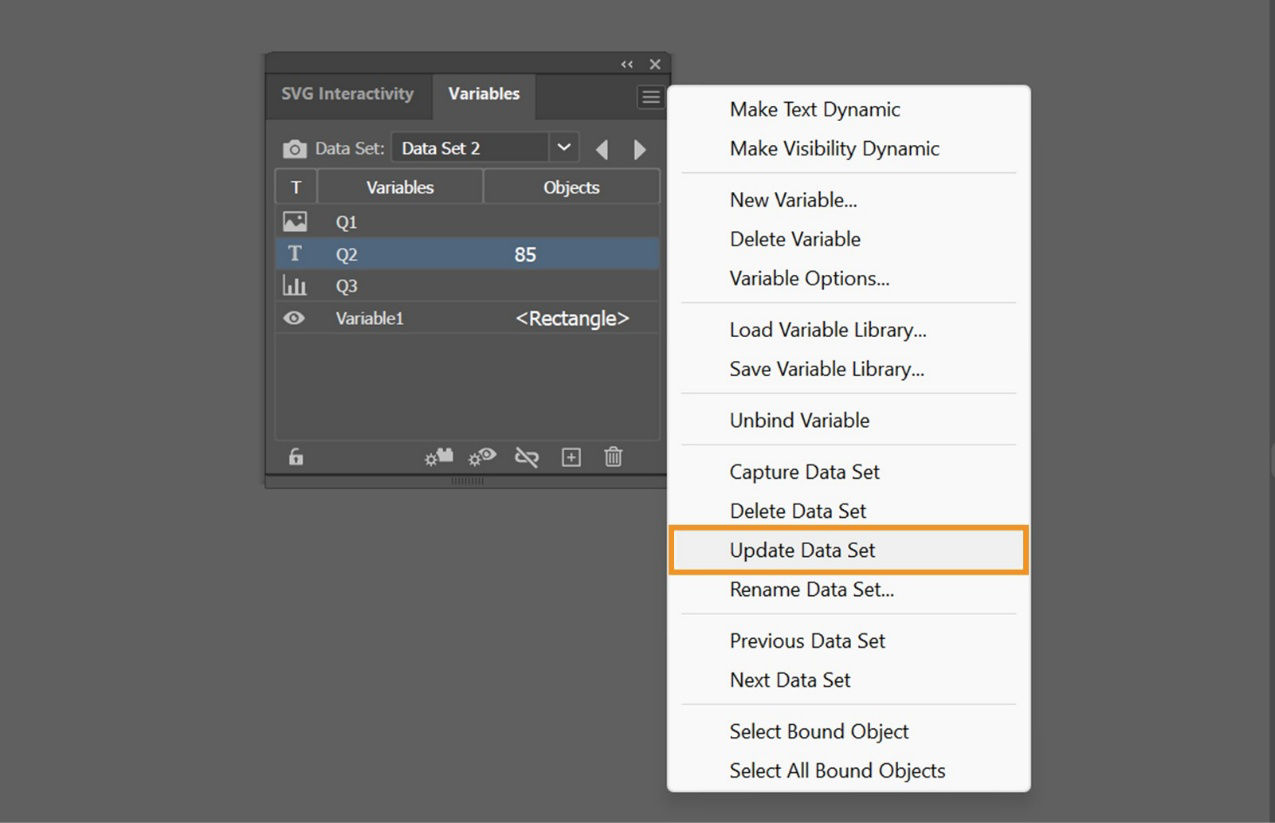This screenshot has height=823, width=1275.
Task: Click the Capture Data Set camera icon
Action: point(295,148)
